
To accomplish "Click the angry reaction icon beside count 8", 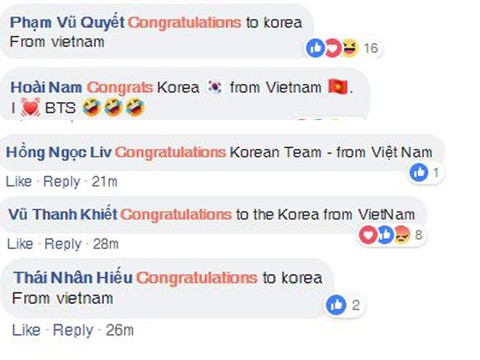I will (402, 235).
